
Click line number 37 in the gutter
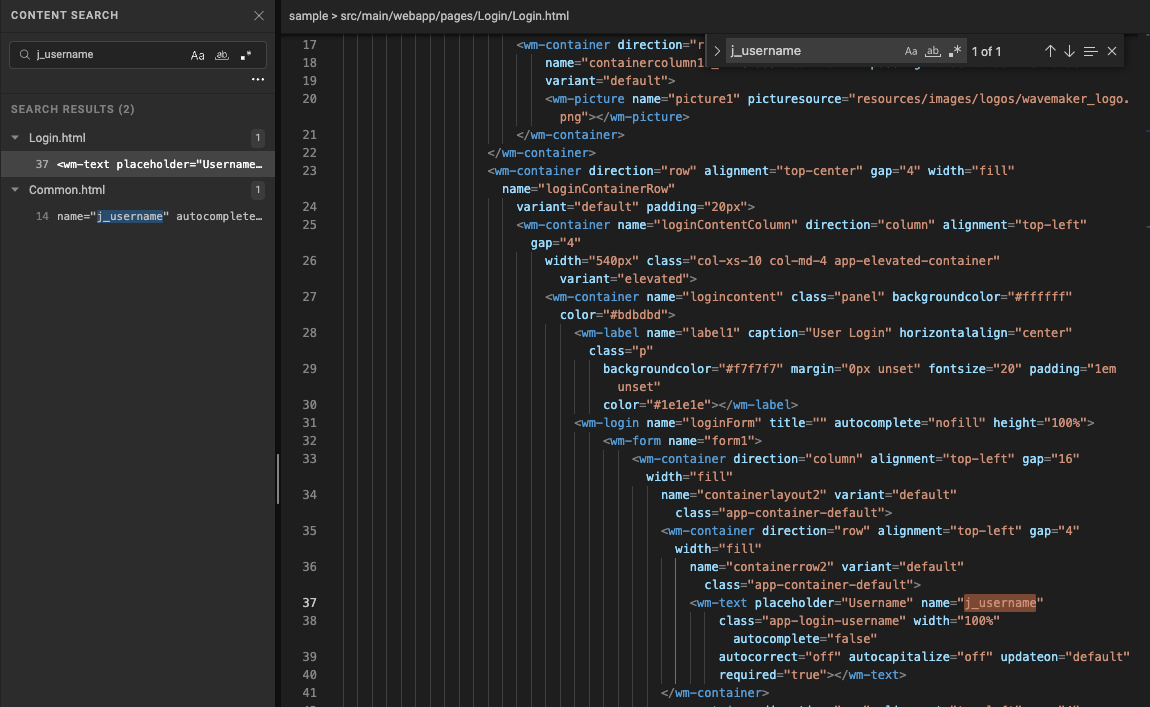309,603
